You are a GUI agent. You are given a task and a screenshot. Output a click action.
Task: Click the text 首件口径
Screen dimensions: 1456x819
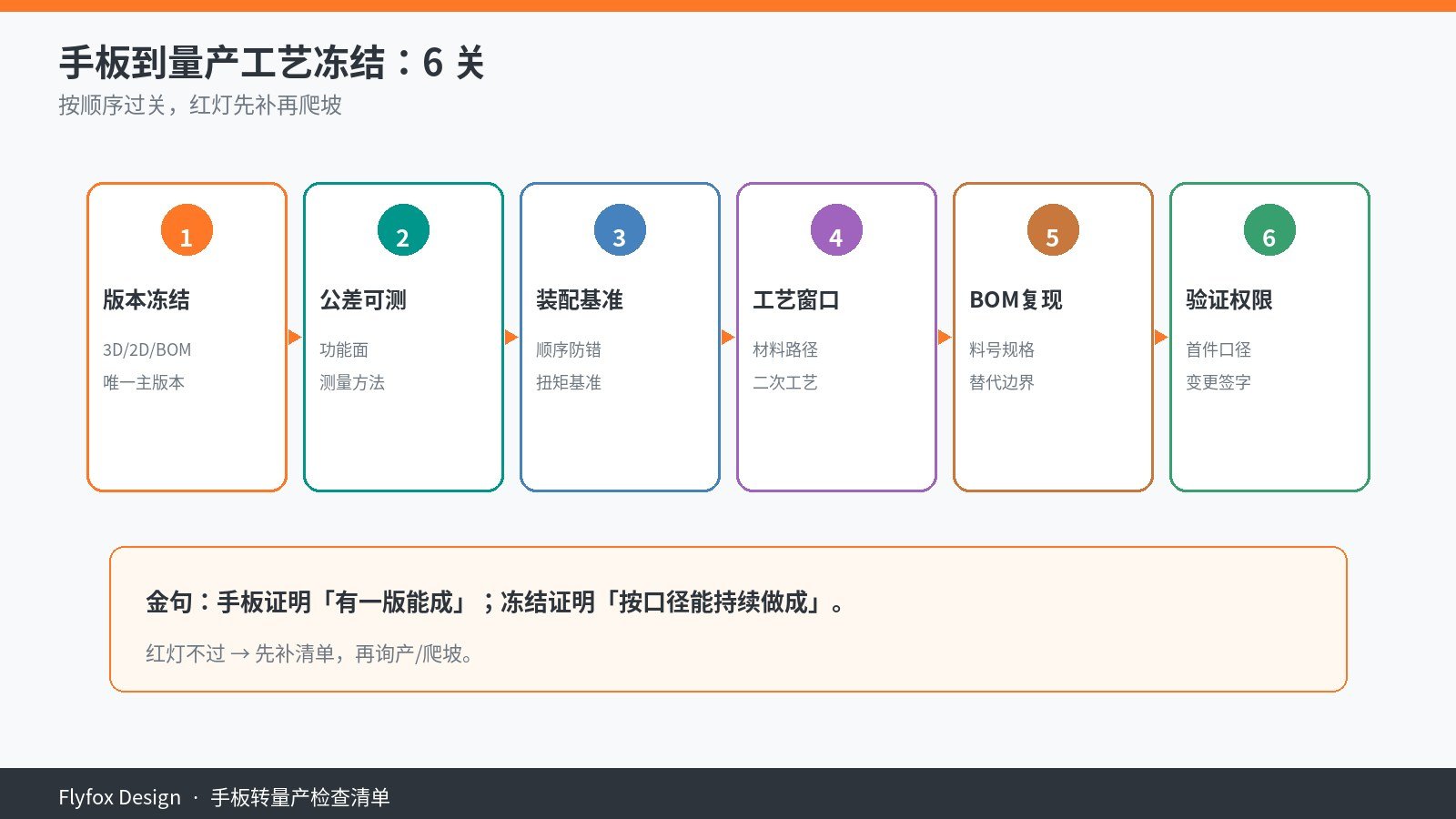coord(1218,349)
